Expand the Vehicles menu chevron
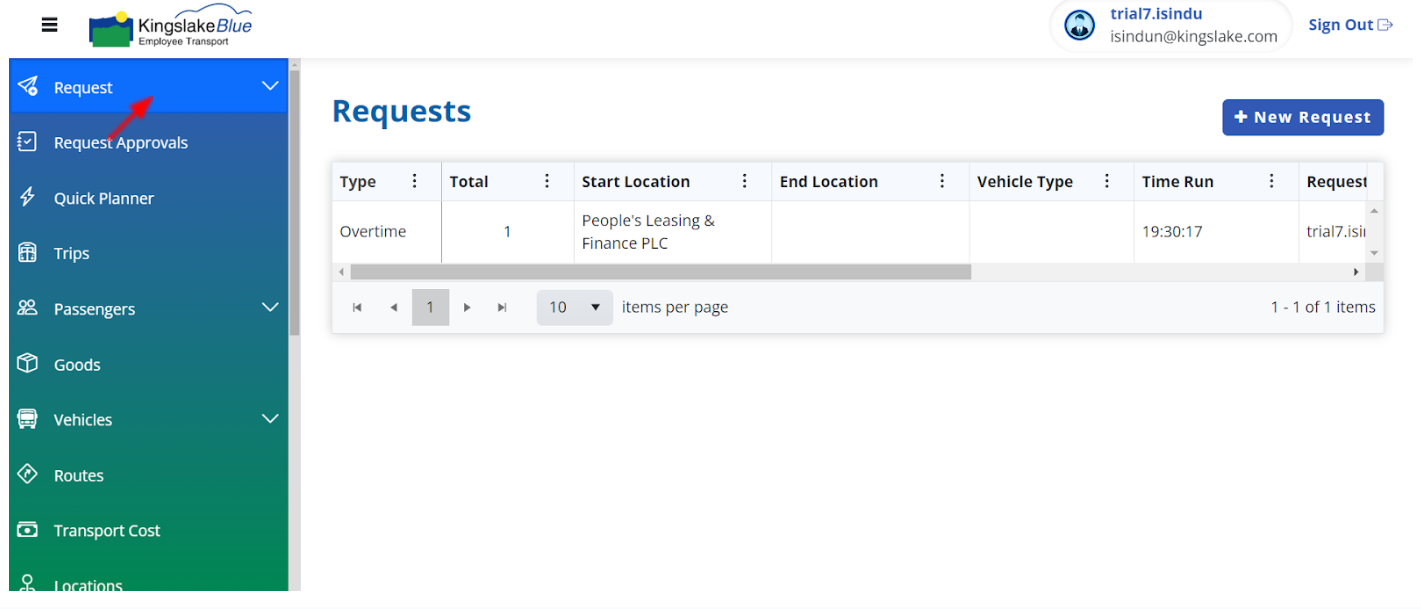 270,418
